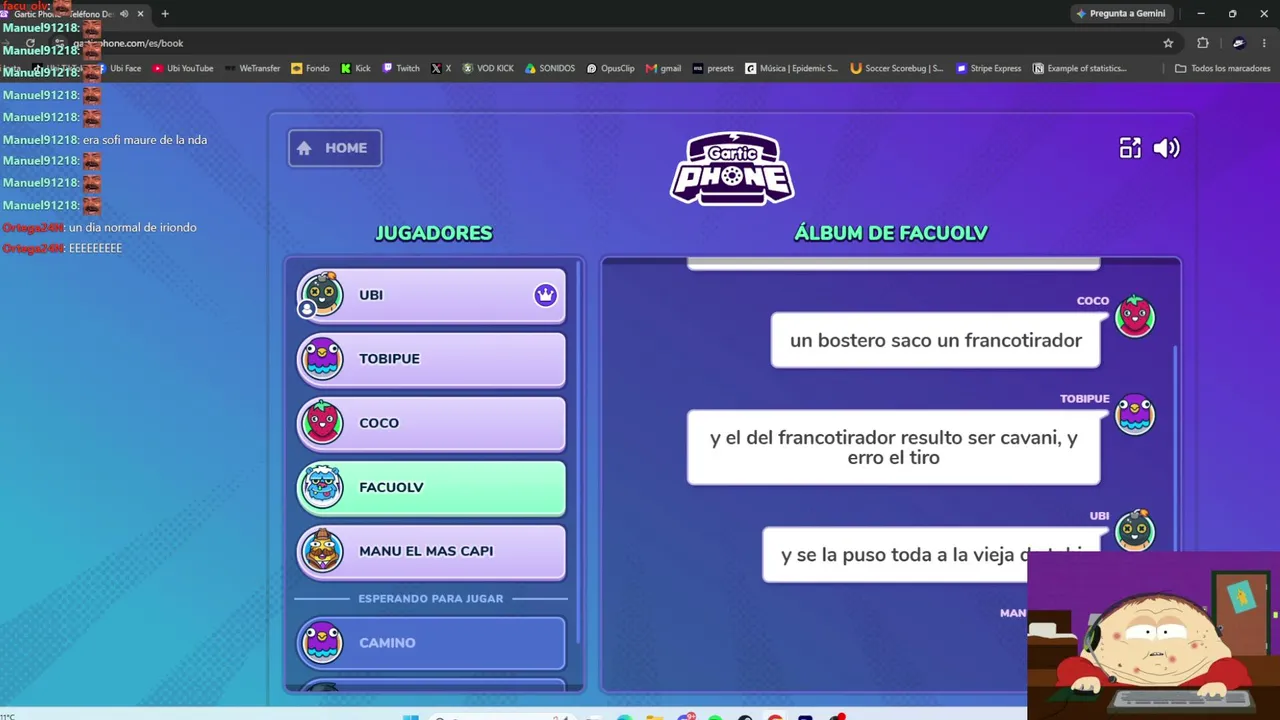Select player COCO in the players list

coord(431,423)
